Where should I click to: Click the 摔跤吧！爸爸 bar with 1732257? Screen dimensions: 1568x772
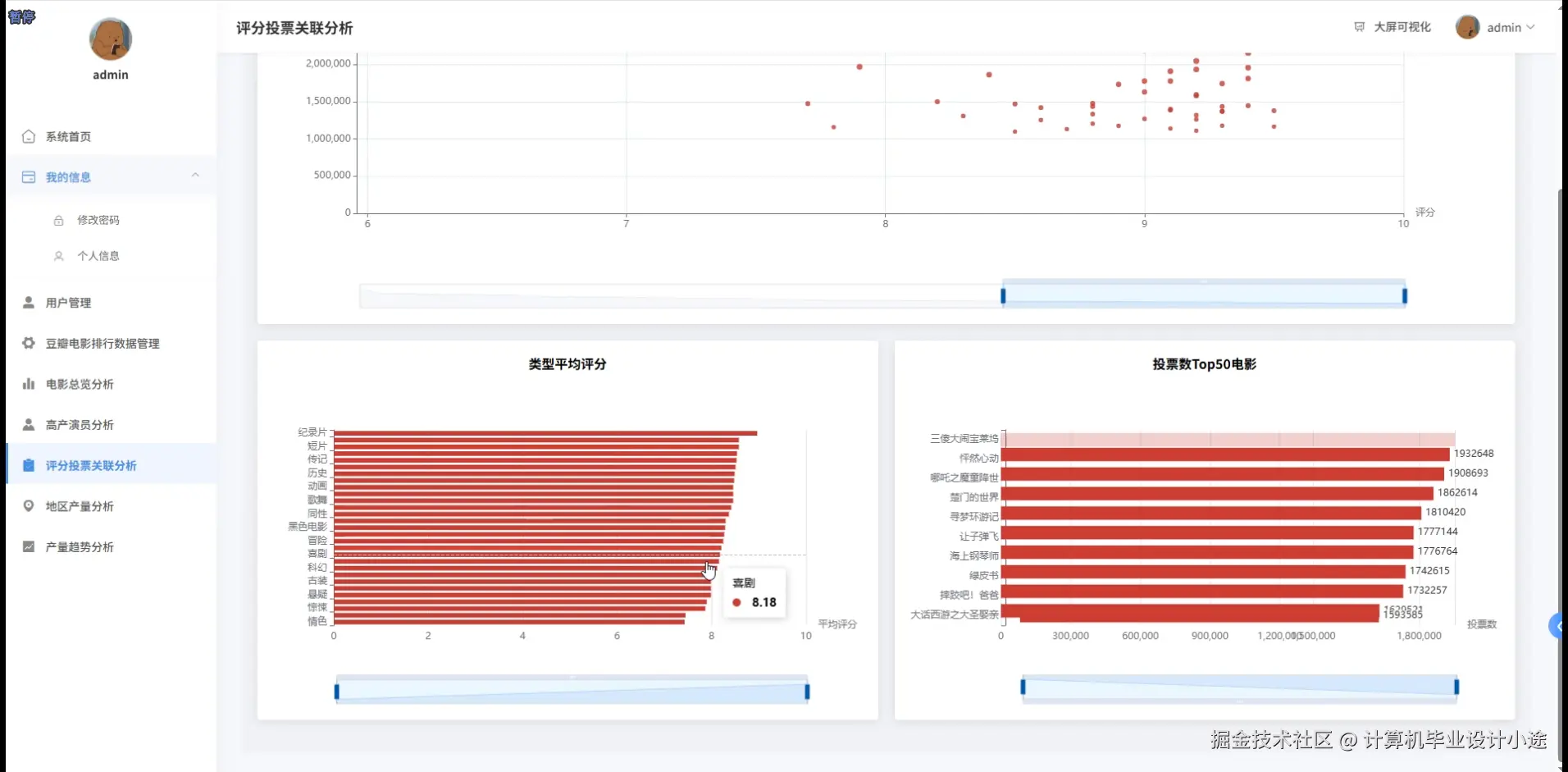tap(1202, 591)
